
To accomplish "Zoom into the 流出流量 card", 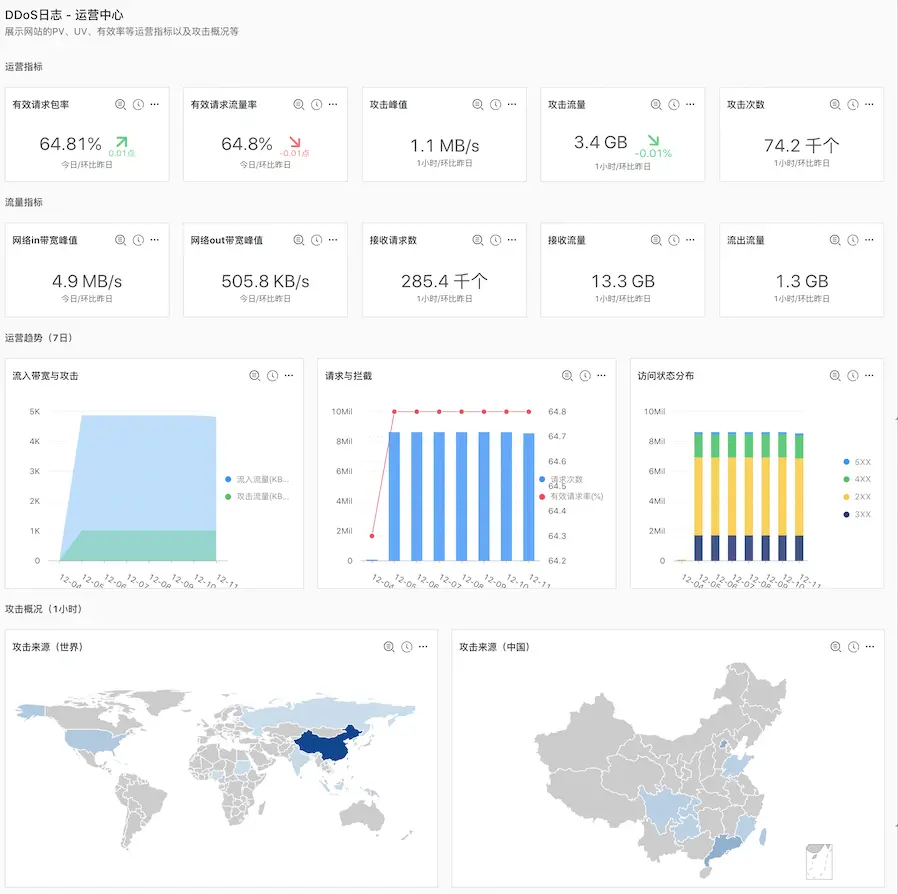I will (835, 240).
